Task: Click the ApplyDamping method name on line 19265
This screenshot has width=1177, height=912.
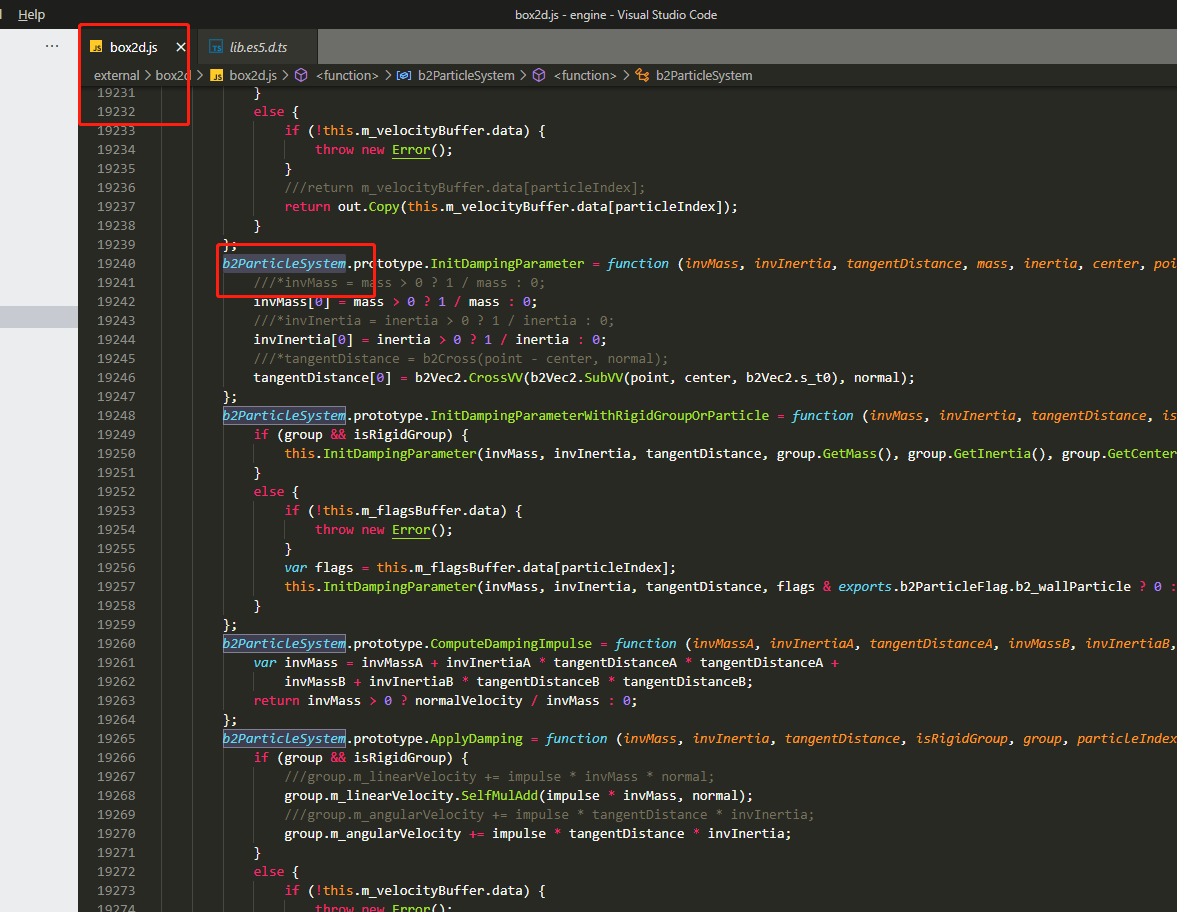Action: tap(476, 739)
